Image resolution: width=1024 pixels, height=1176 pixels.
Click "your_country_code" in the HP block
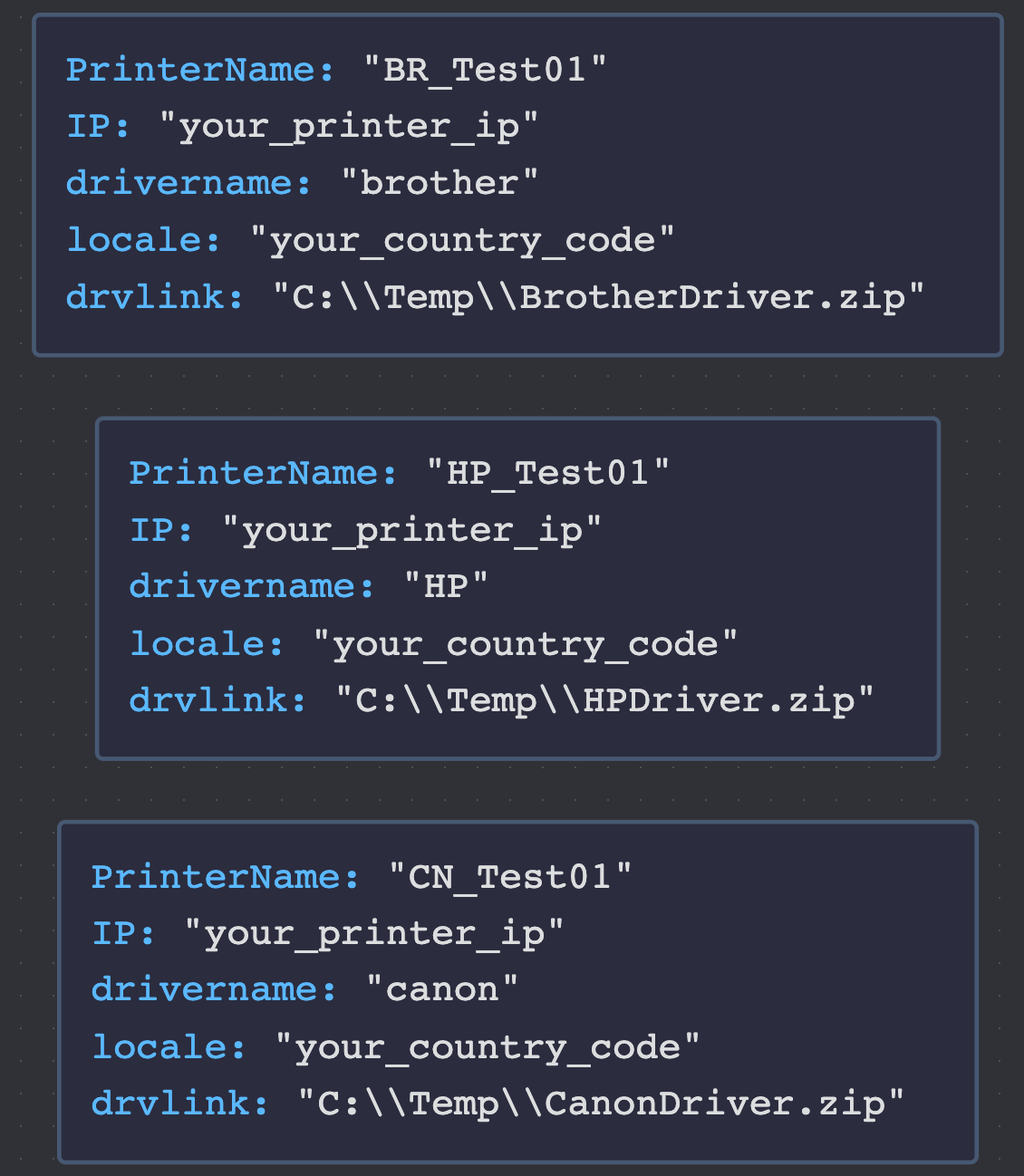pyautogui.click(x=526, y=644)
